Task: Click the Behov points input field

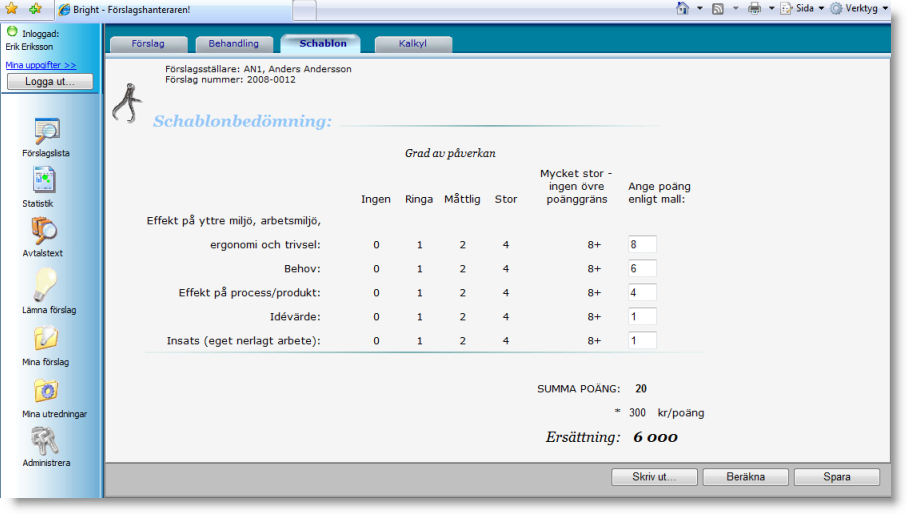Action: [642, 269]
